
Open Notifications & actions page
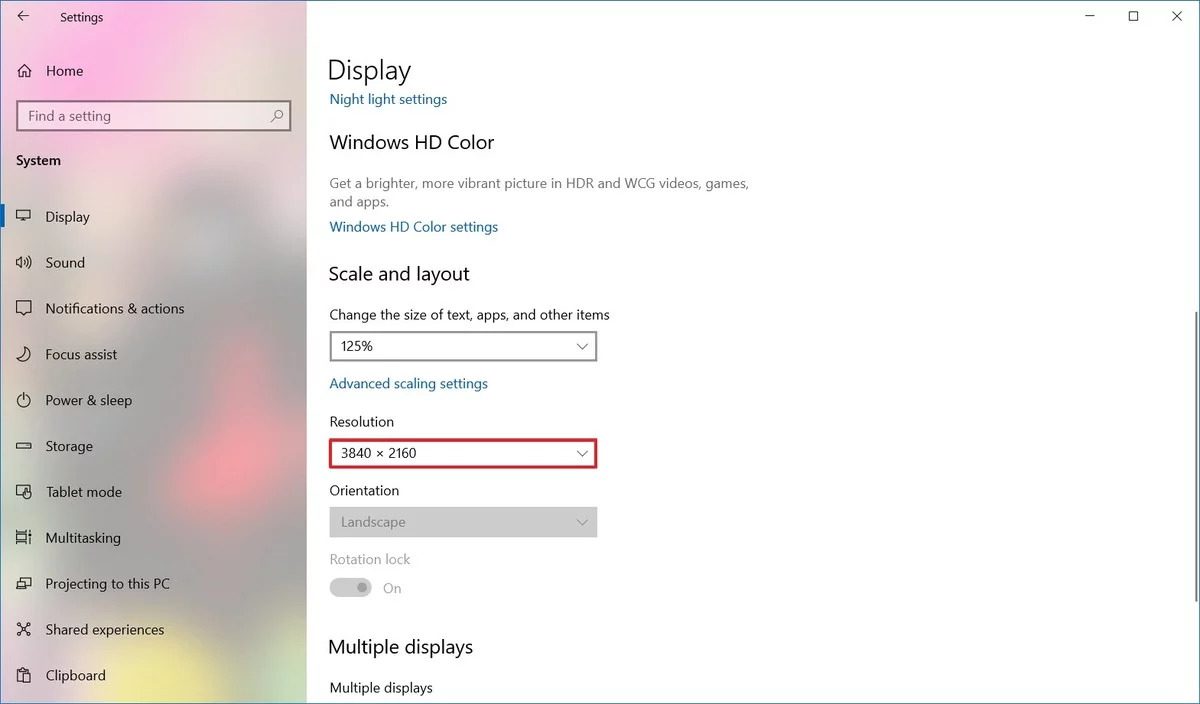point(153,309)
